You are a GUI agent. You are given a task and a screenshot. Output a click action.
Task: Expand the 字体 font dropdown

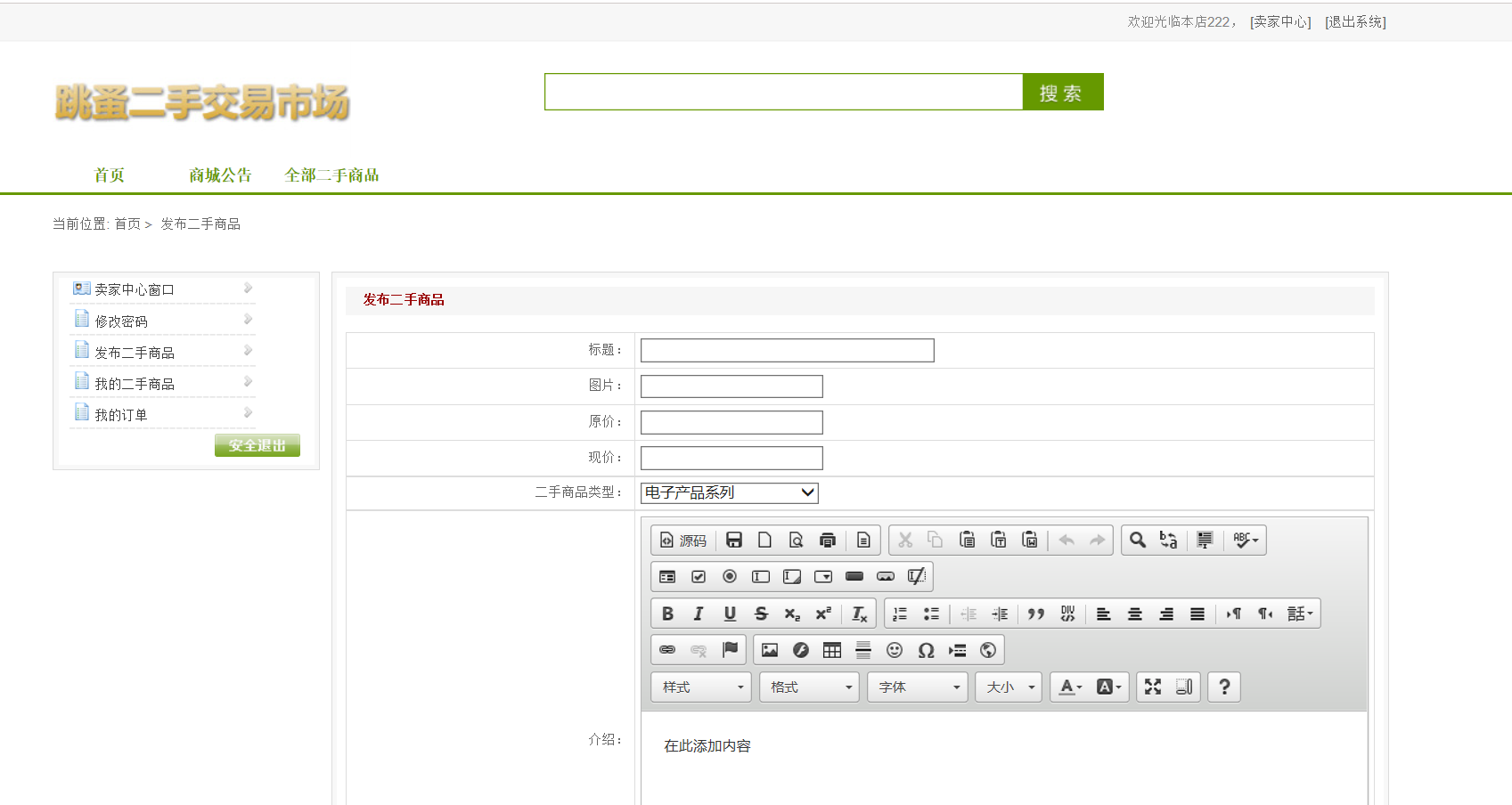[918, 687]
